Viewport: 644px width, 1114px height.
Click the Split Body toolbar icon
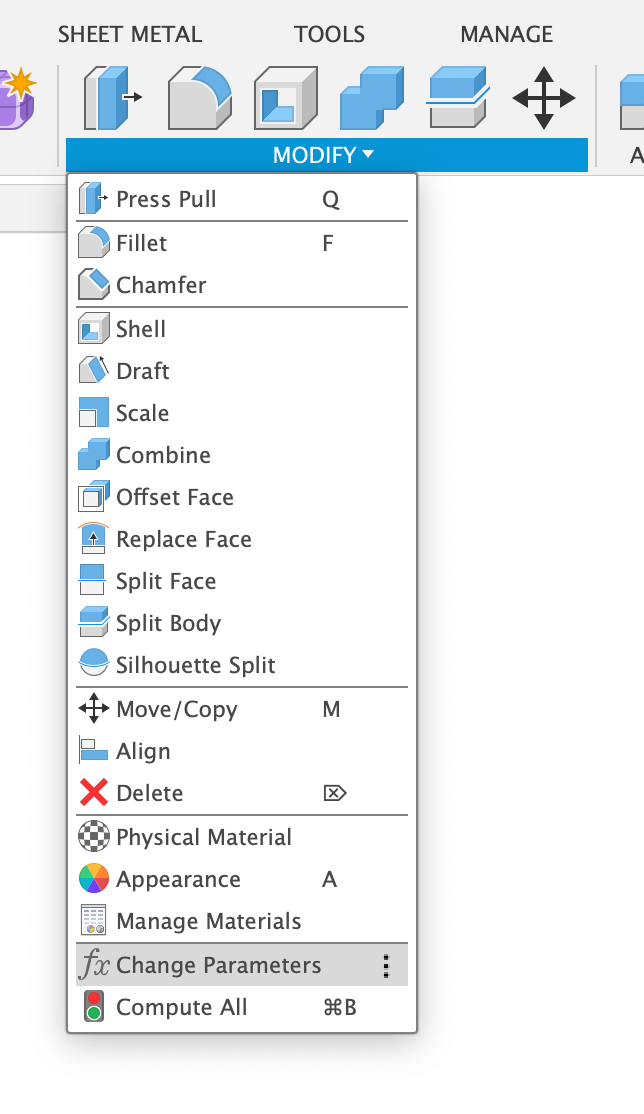point(457,97)
